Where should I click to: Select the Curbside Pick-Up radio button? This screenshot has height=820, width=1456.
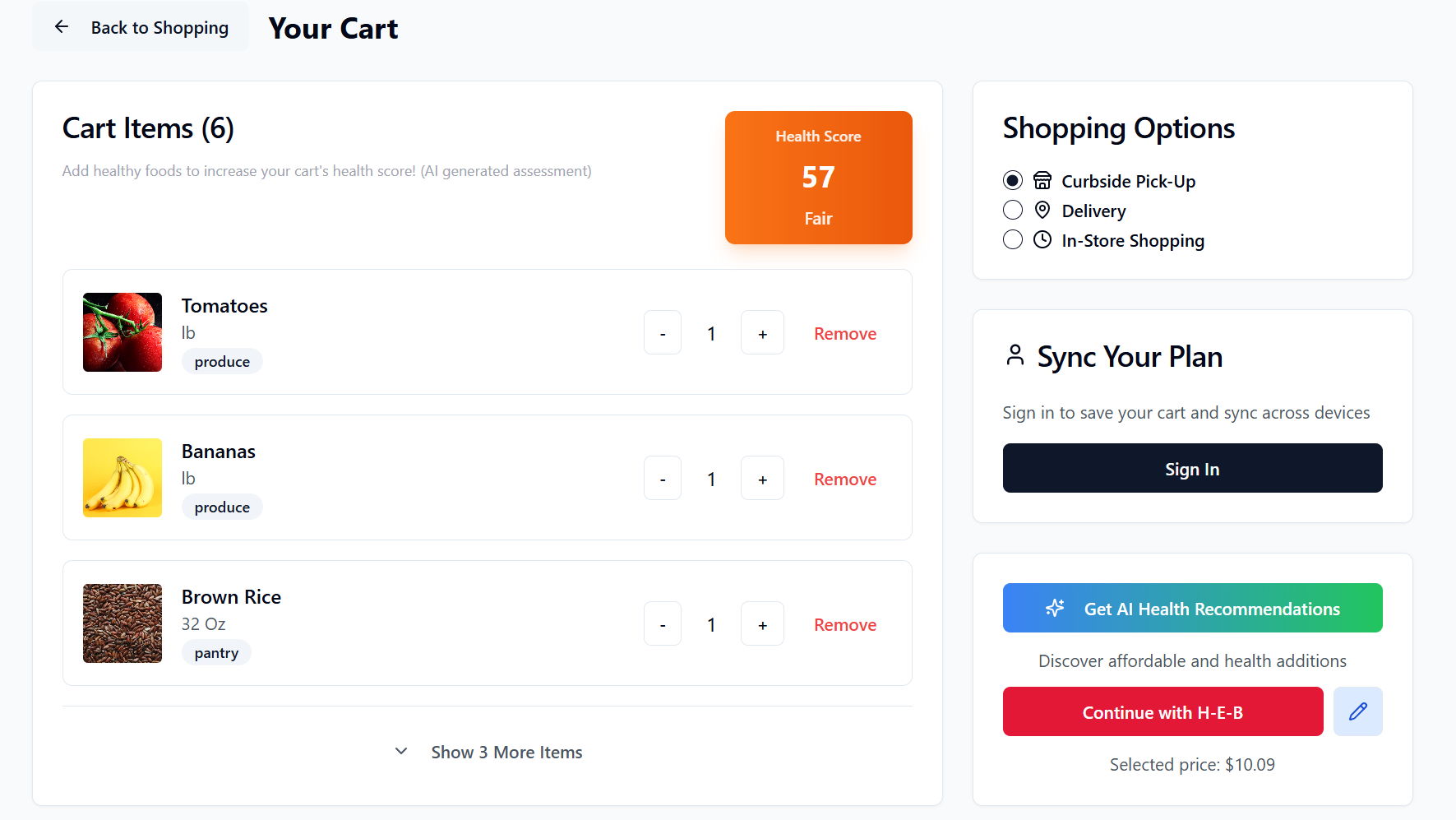[1013, 181]
